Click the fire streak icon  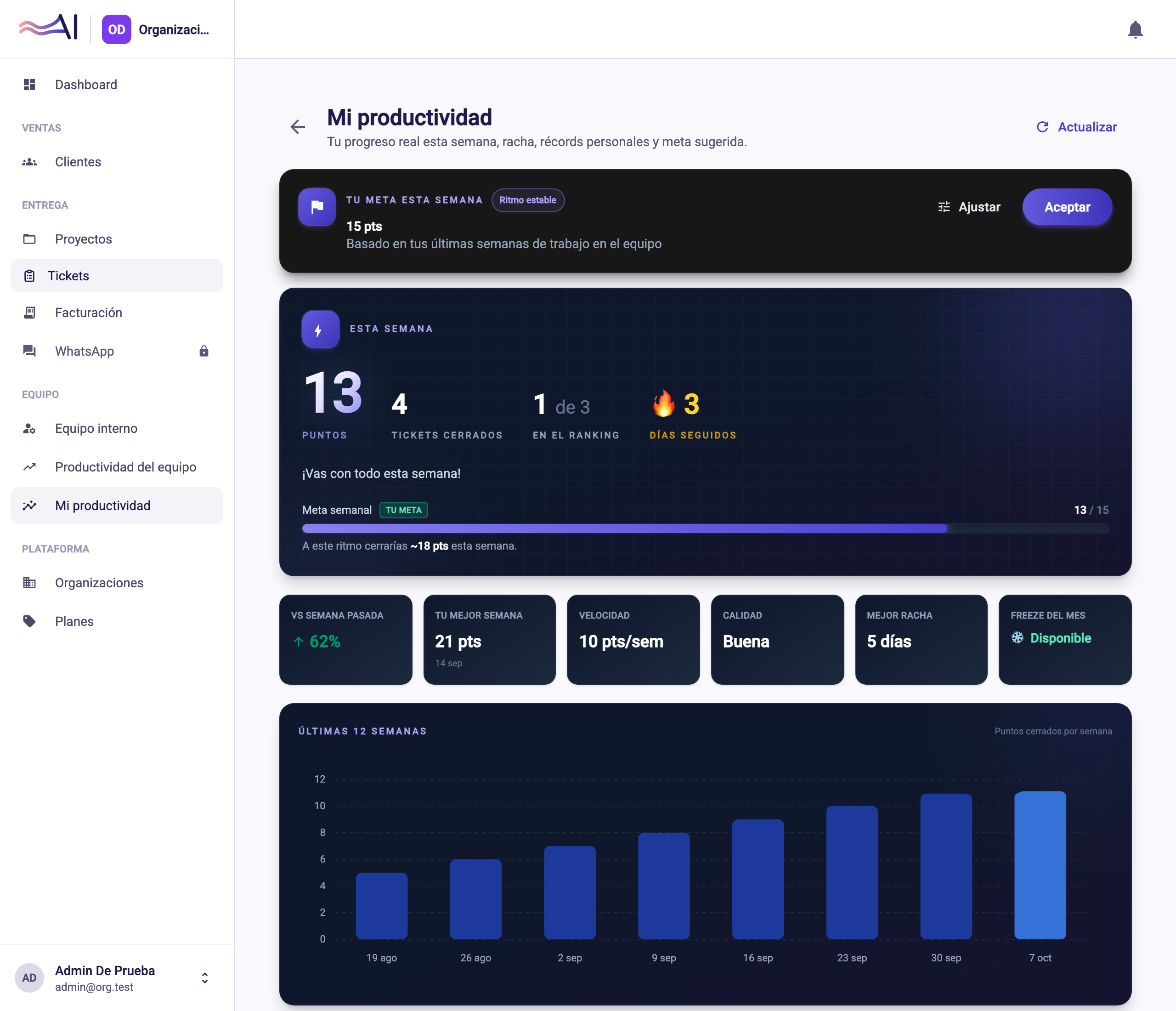coord(663,404)
